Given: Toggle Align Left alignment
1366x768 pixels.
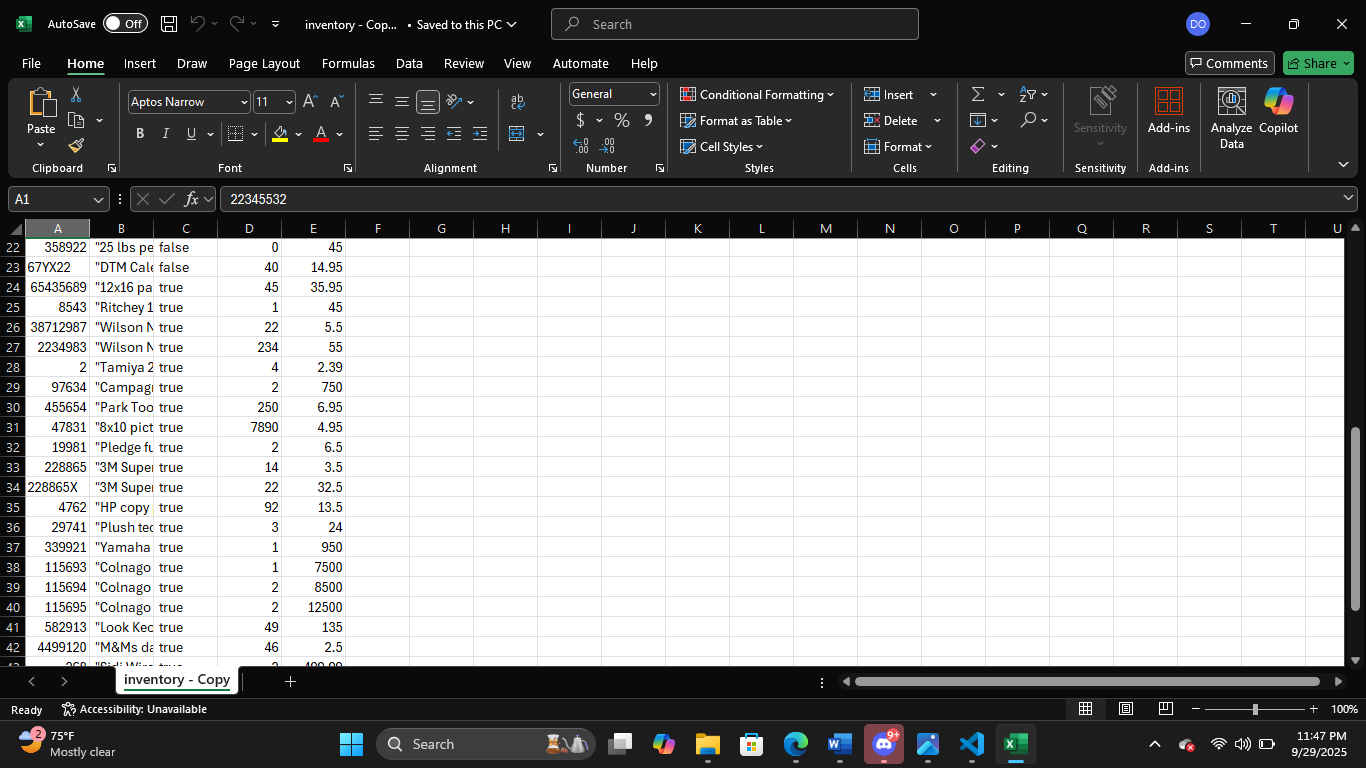Looking at the screenshot, I should coord(376,133).
